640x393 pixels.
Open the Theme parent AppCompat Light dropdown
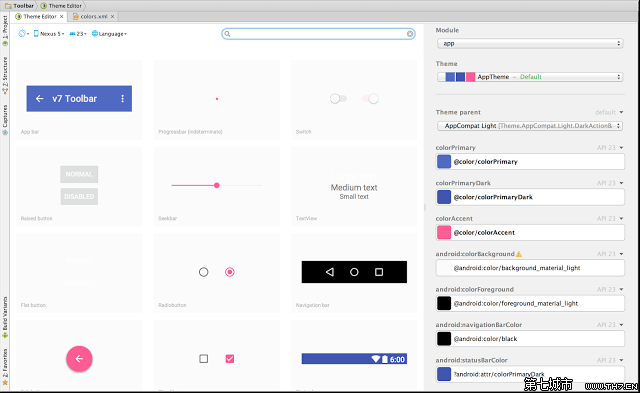point(530,126)
